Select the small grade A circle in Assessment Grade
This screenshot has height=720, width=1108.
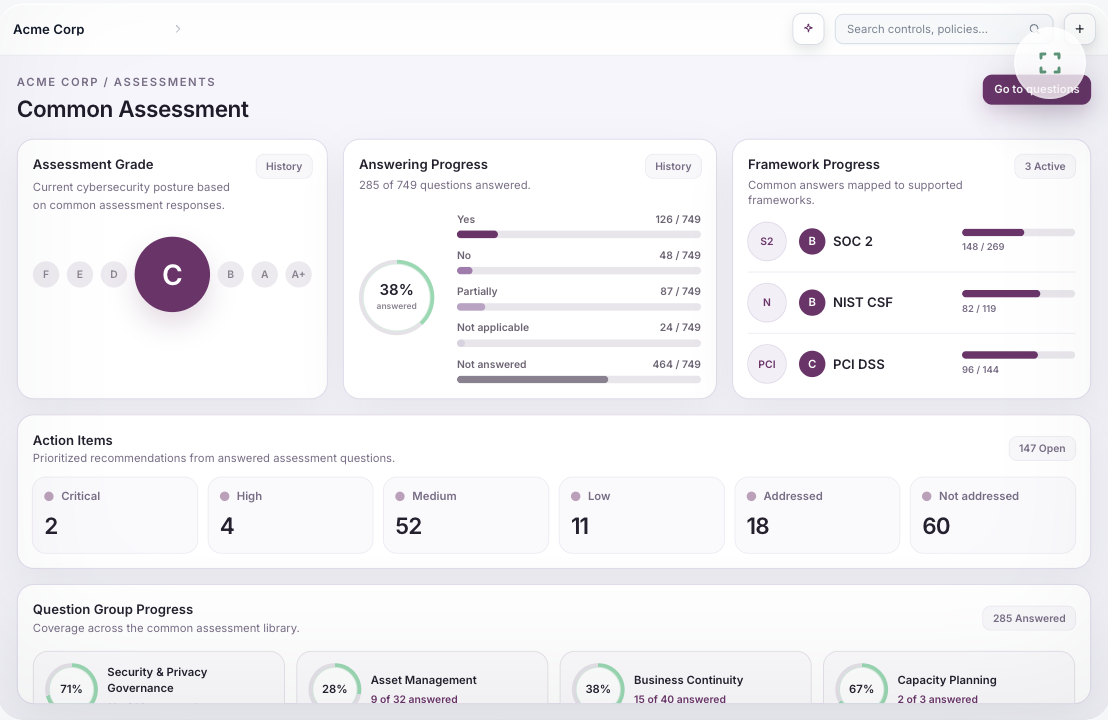[265, 274]
